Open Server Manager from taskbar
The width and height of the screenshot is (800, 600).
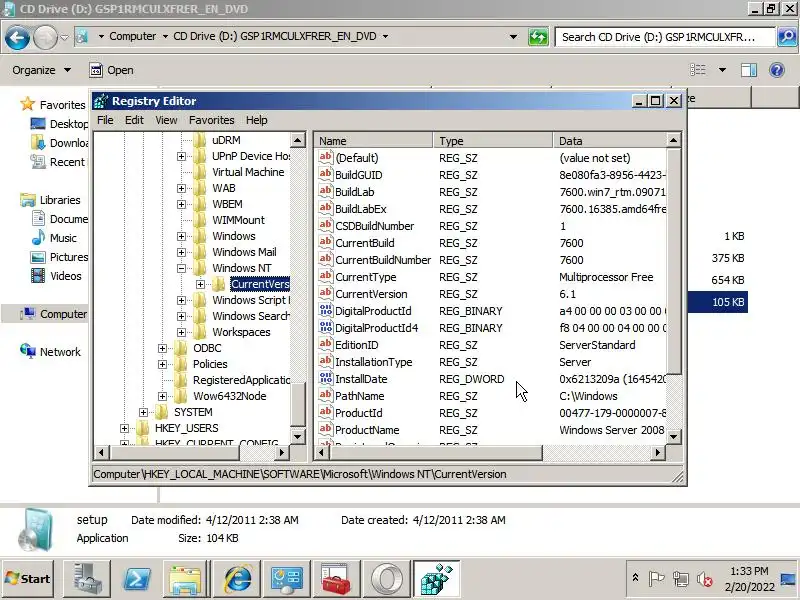[x=87, y=579]
